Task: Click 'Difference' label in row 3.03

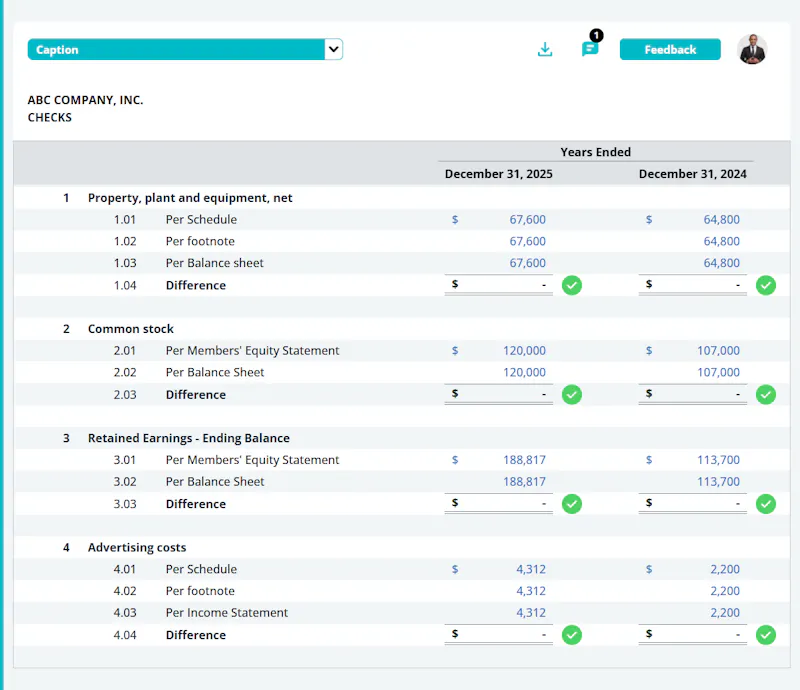Action: point(196,504)
